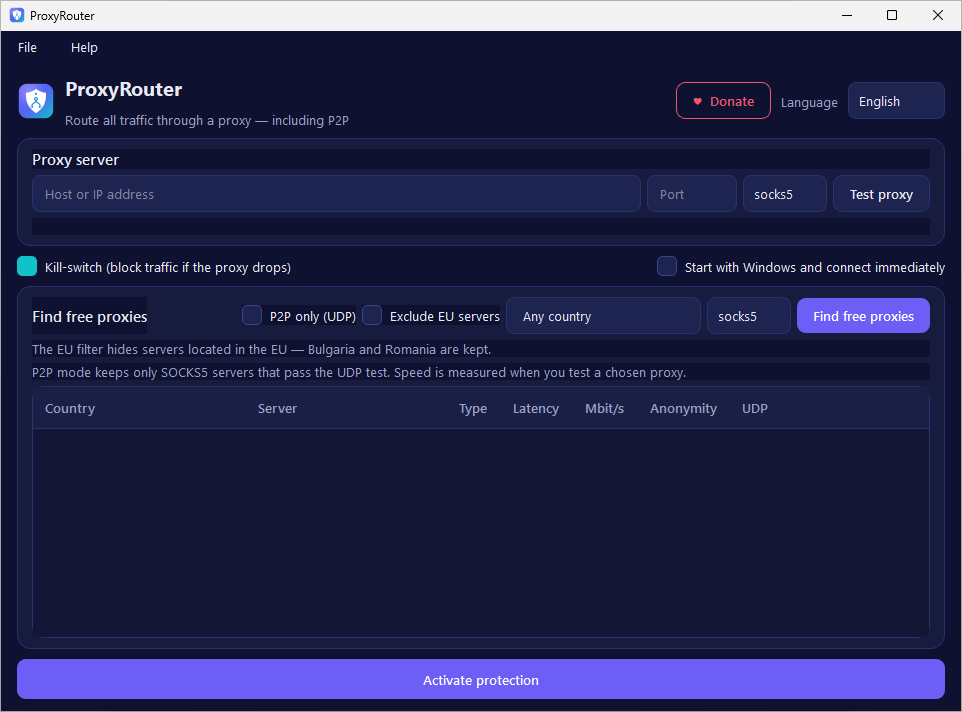Screen dimensions: 962x712
Task: Maximize the ProxyRouter window
Action: (892, 15)
